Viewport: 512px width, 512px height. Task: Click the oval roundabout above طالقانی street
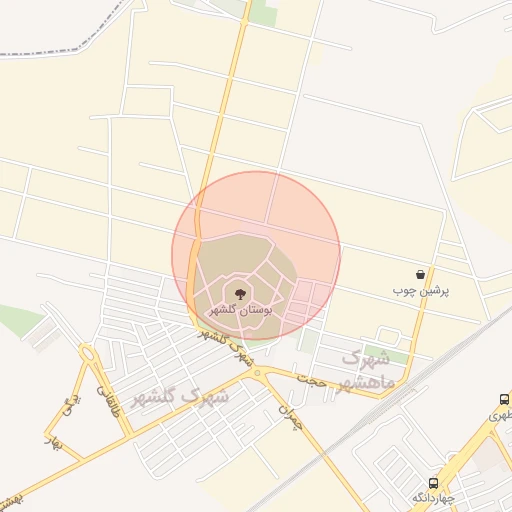(87, 353)
